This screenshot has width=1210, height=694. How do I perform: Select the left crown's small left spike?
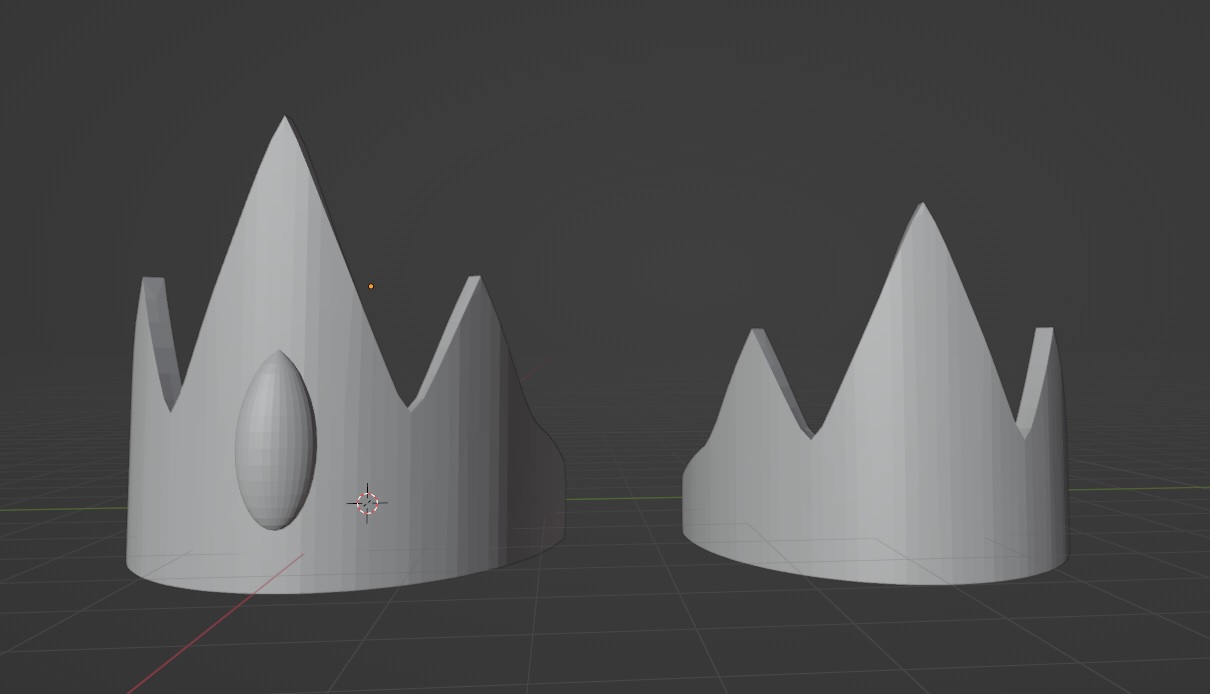pyautogui.click(x=157, y=330)
